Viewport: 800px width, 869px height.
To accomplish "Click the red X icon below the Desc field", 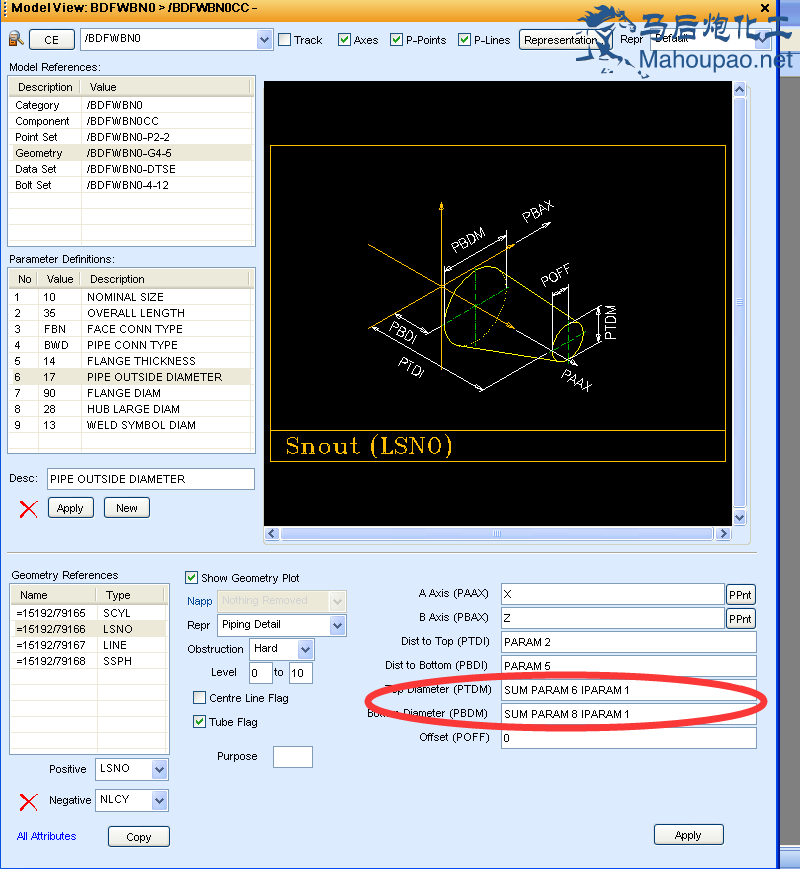I will pos(28,508).
